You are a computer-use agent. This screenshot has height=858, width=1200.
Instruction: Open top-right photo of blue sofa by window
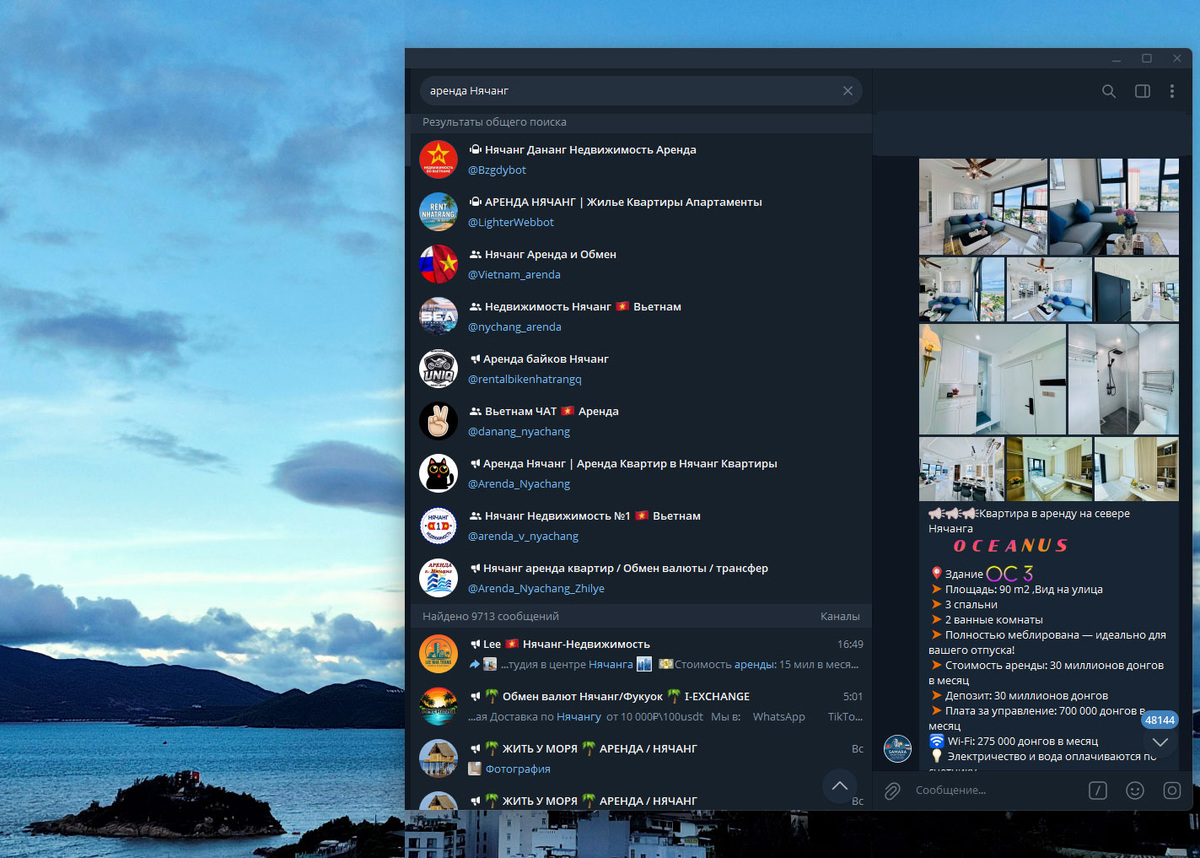1114,206
